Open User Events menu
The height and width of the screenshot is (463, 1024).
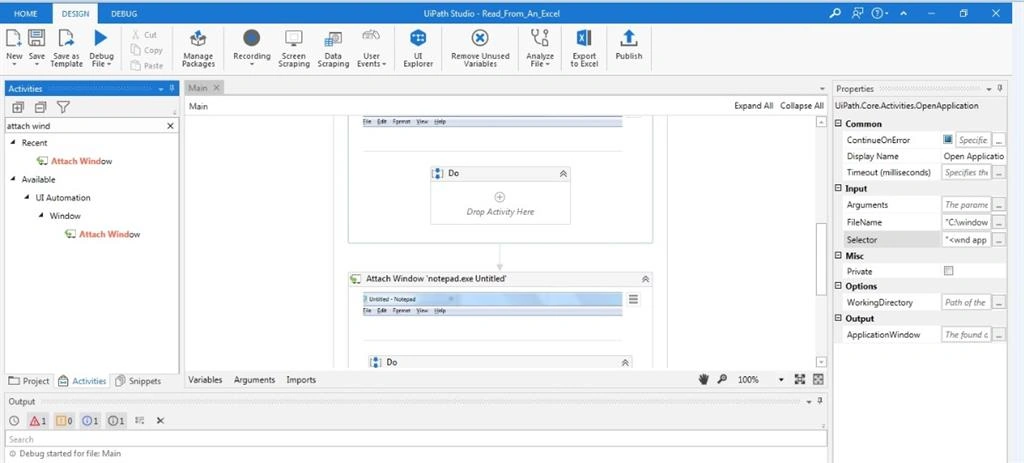371,48
